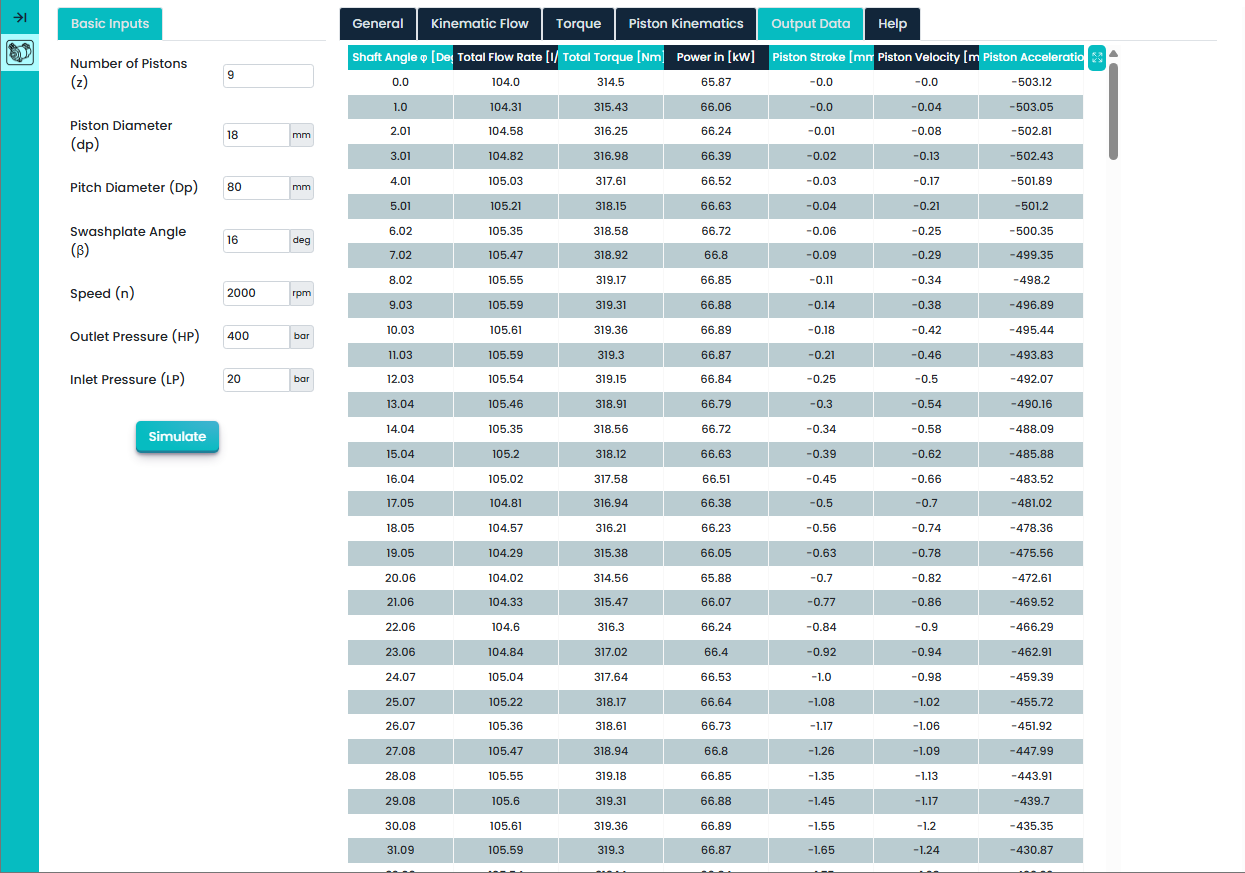
Task: Click the table's vertical scrollbar thumb
Action: pos(1113,110)
